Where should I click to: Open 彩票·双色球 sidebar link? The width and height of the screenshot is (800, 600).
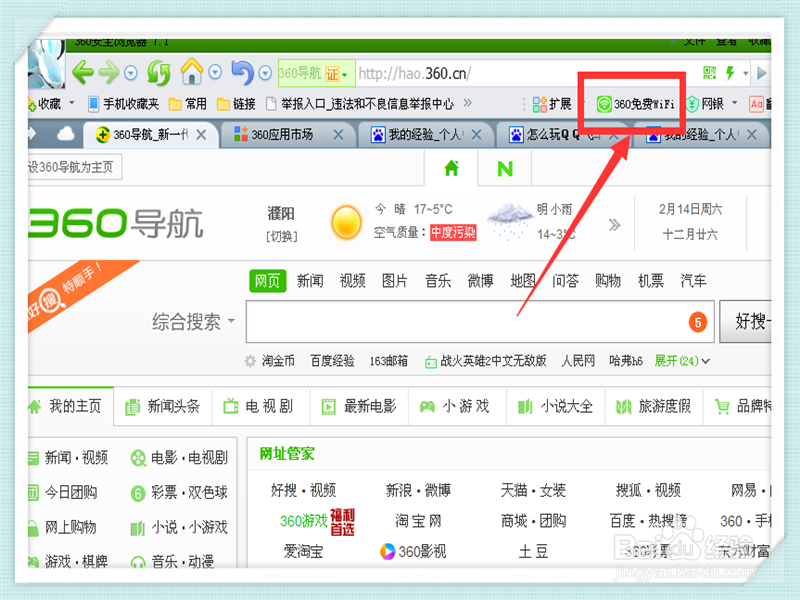click(179, 493)
